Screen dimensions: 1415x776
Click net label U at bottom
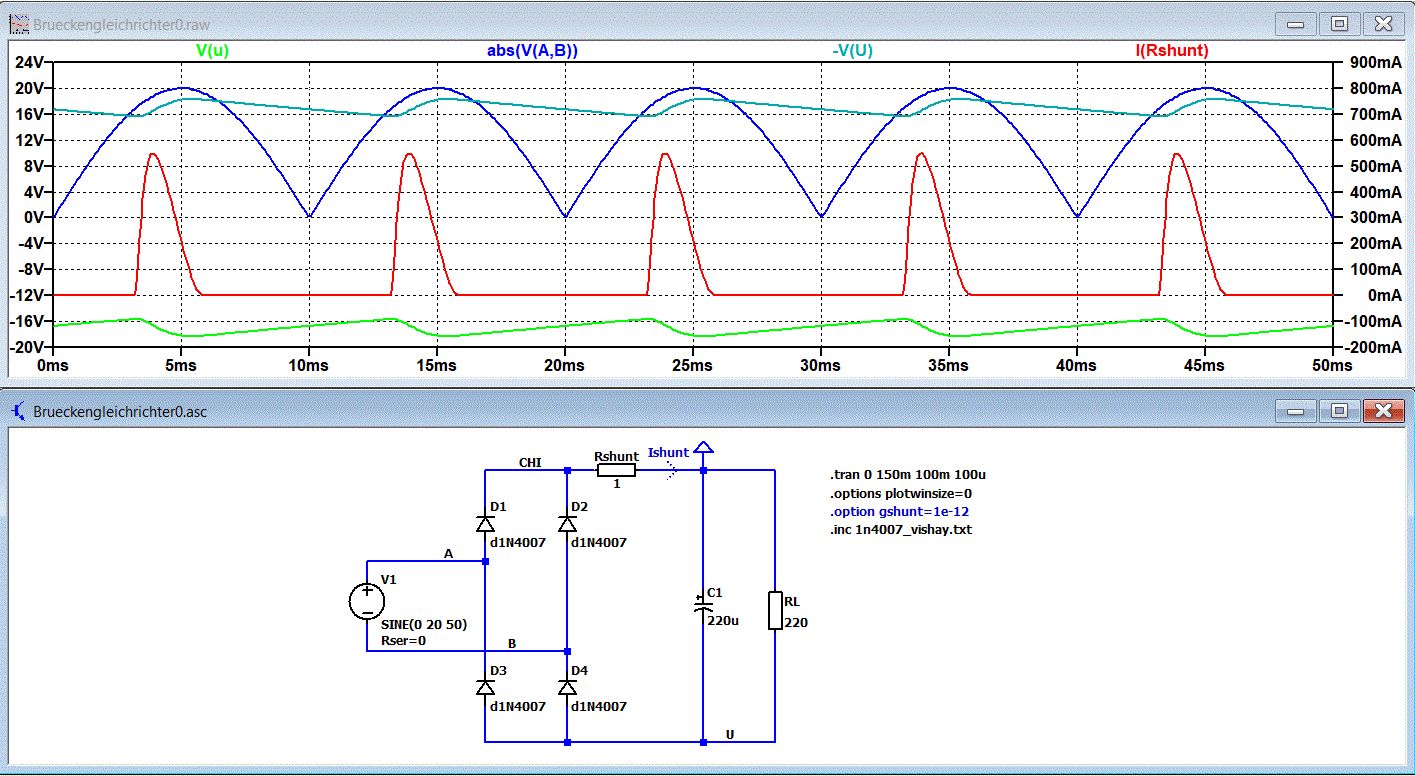[x=730, y=734]
